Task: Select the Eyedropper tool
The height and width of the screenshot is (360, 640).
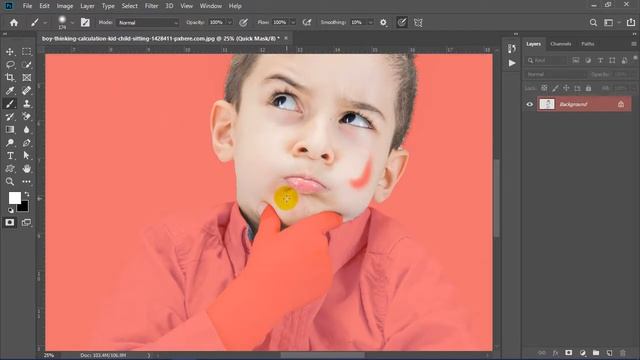Action: pyautogui.click(x=10, y=91)
